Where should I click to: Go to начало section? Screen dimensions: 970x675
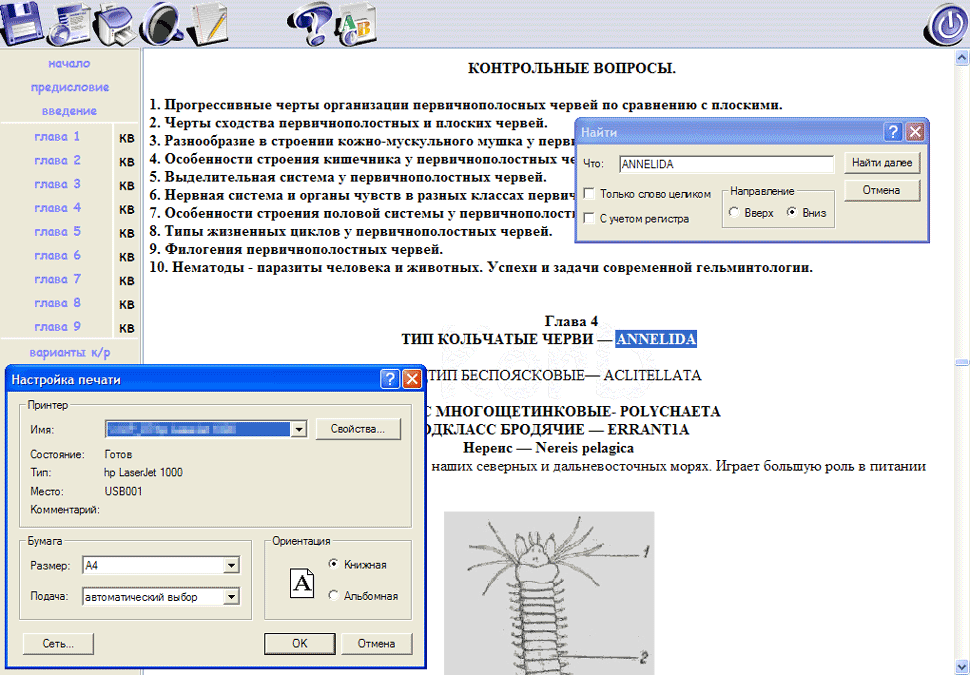(69, 63)
